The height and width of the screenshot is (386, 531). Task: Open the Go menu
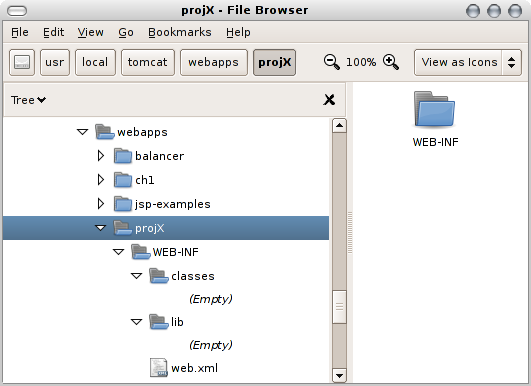click(x=126, y=32)
